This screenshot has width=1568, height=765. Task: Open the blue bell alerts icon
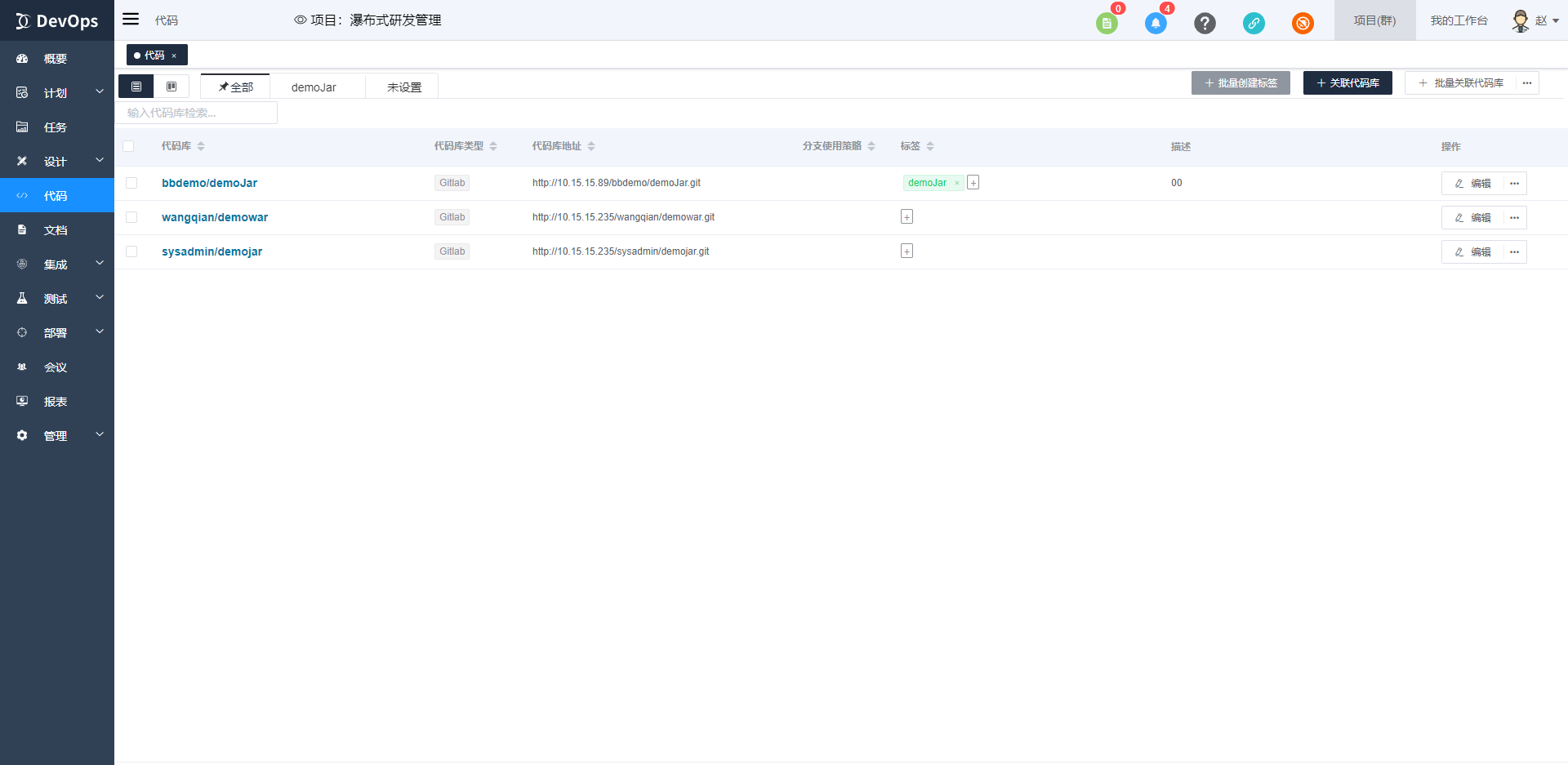coord(1156,23)
